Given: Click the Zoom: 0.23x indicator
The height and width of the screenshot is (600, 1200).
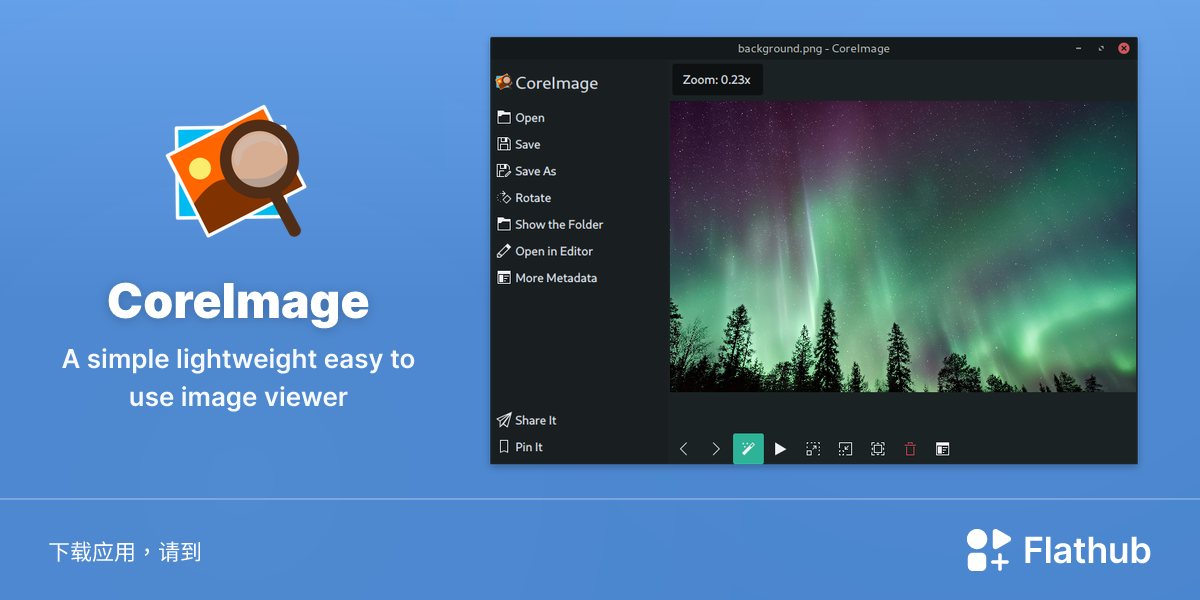Looking at the screenshot, I should pyautogui.click(x=717, y=79).
